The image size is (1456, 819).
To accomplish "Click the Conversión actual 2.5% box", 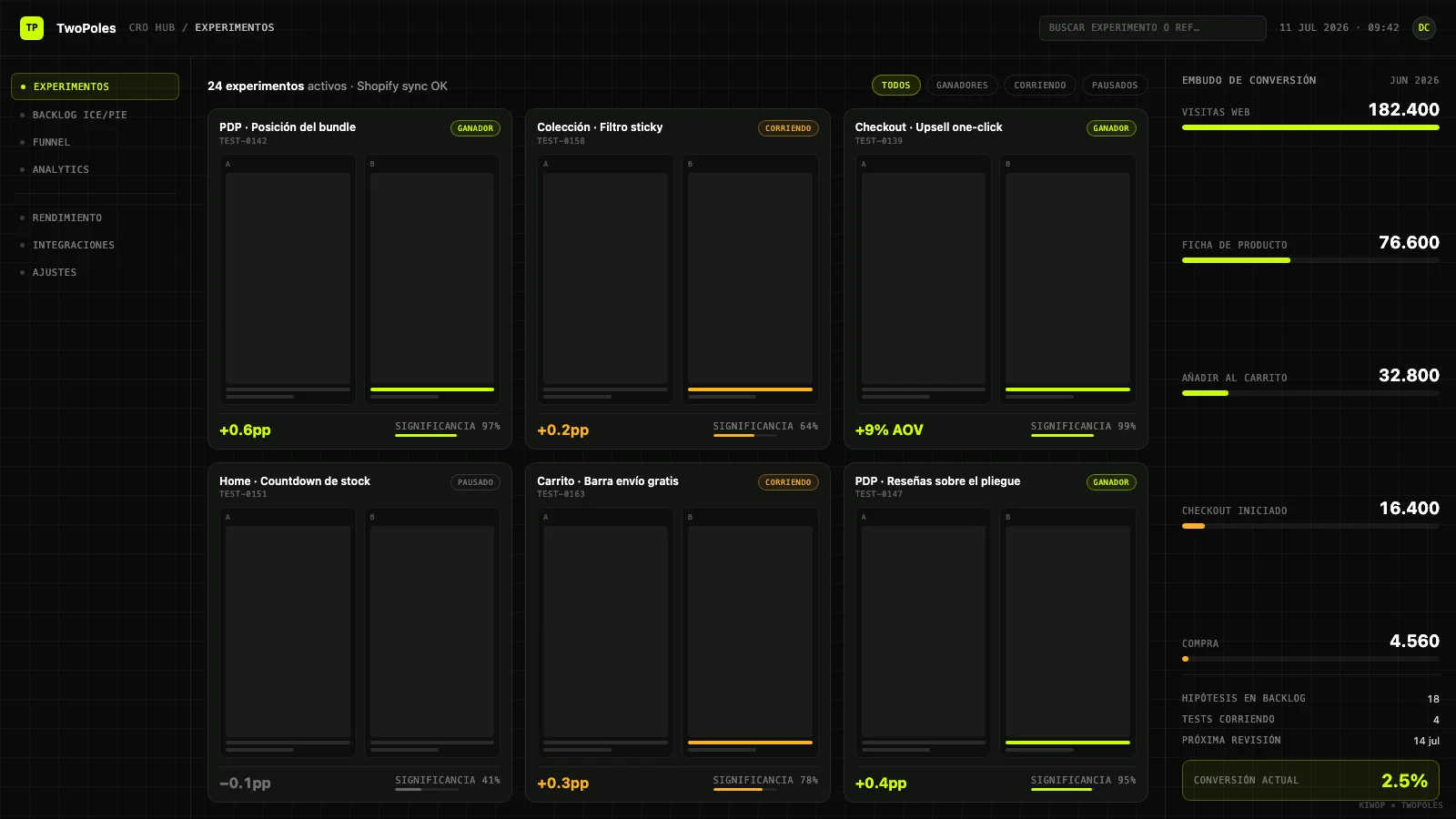I will (1310, 780).
